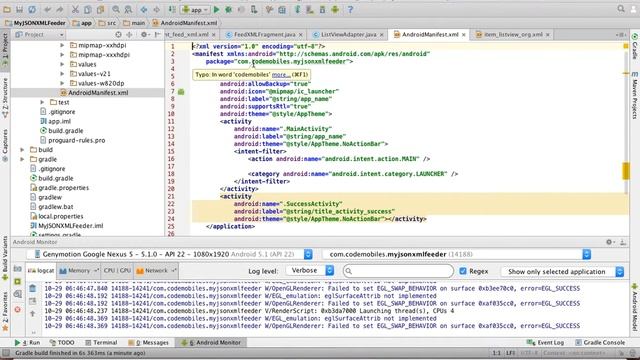Screen dimensions: 640x360
Task: Click Android Monitor settings gear icon
Action: point(609,242)
